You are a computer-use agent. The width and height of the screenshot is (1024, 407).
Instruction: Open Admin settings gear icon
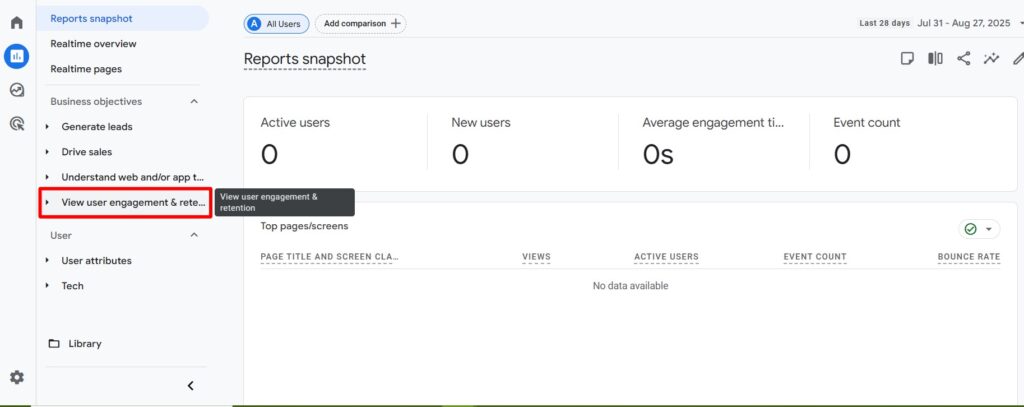pos(16,377)
